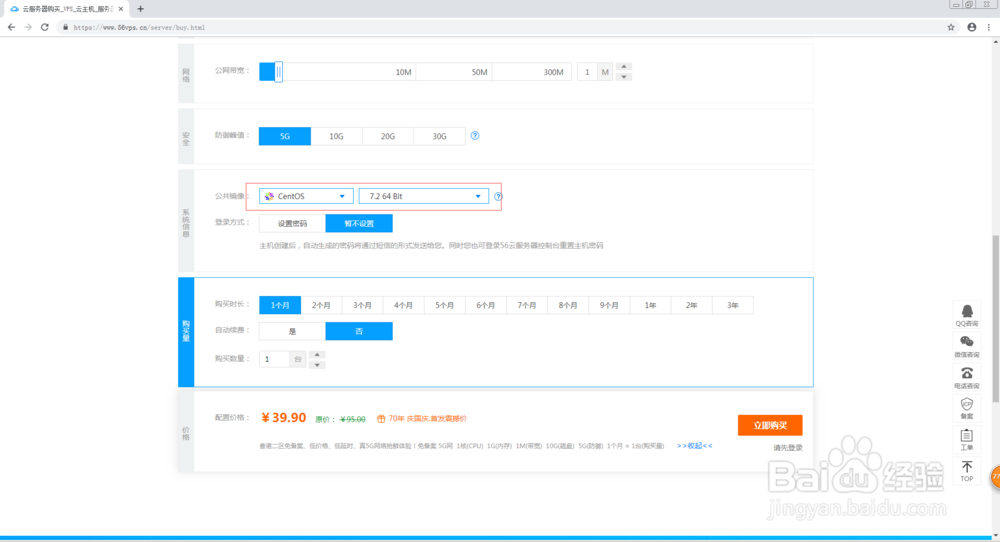
Task: Open QQ consultation bell icon
Action: pos(967,311)
